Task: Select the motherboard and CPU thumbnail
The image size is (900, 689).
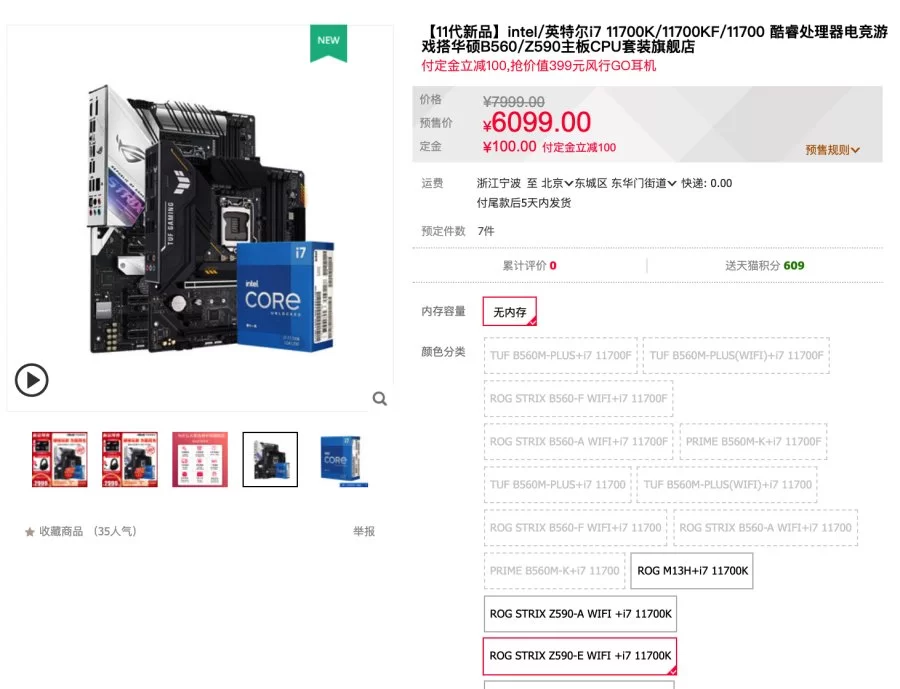Action: click(270, 459)
